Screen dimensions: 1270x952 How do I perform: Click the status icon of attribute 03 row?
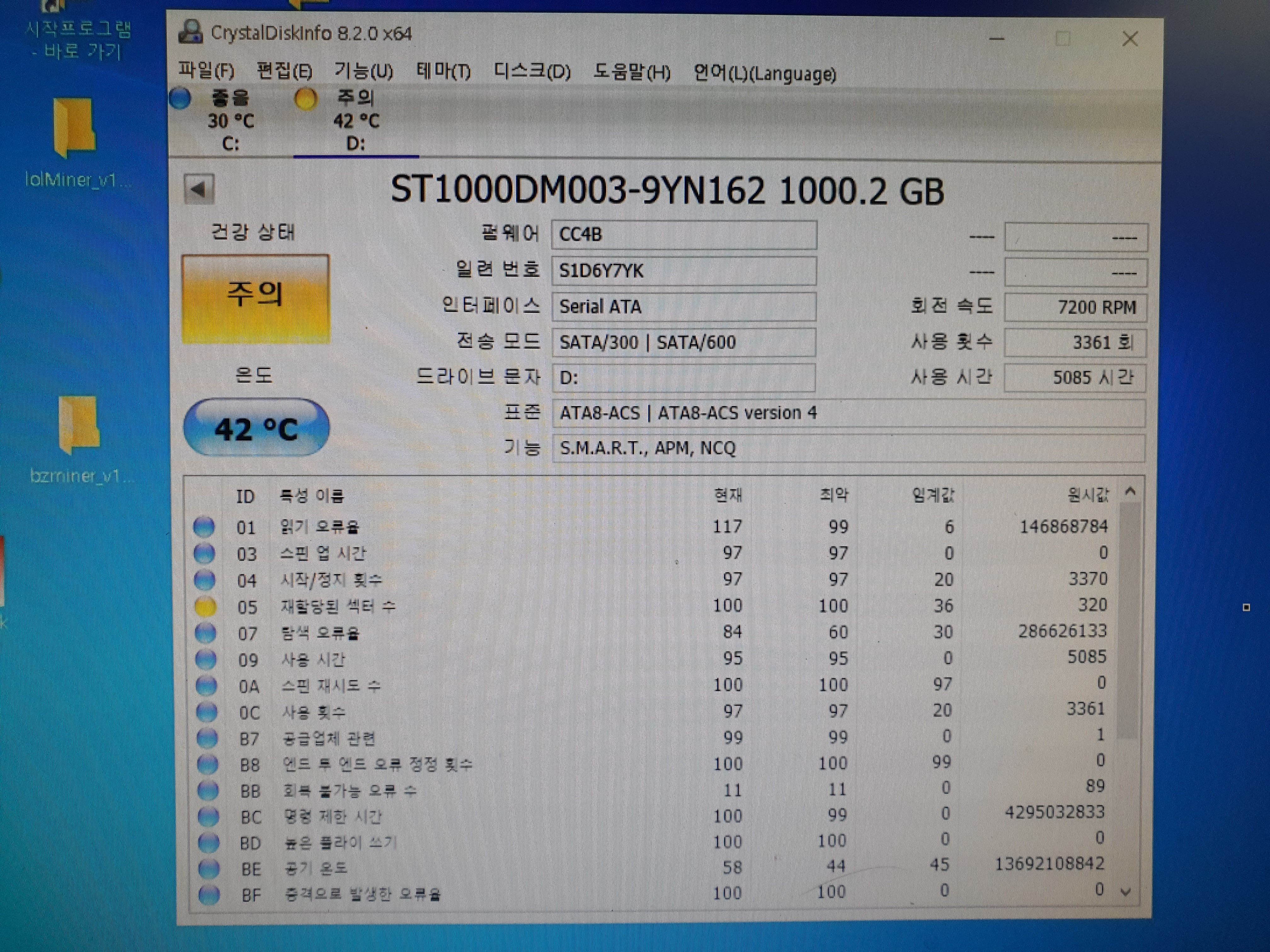(204, 553)
